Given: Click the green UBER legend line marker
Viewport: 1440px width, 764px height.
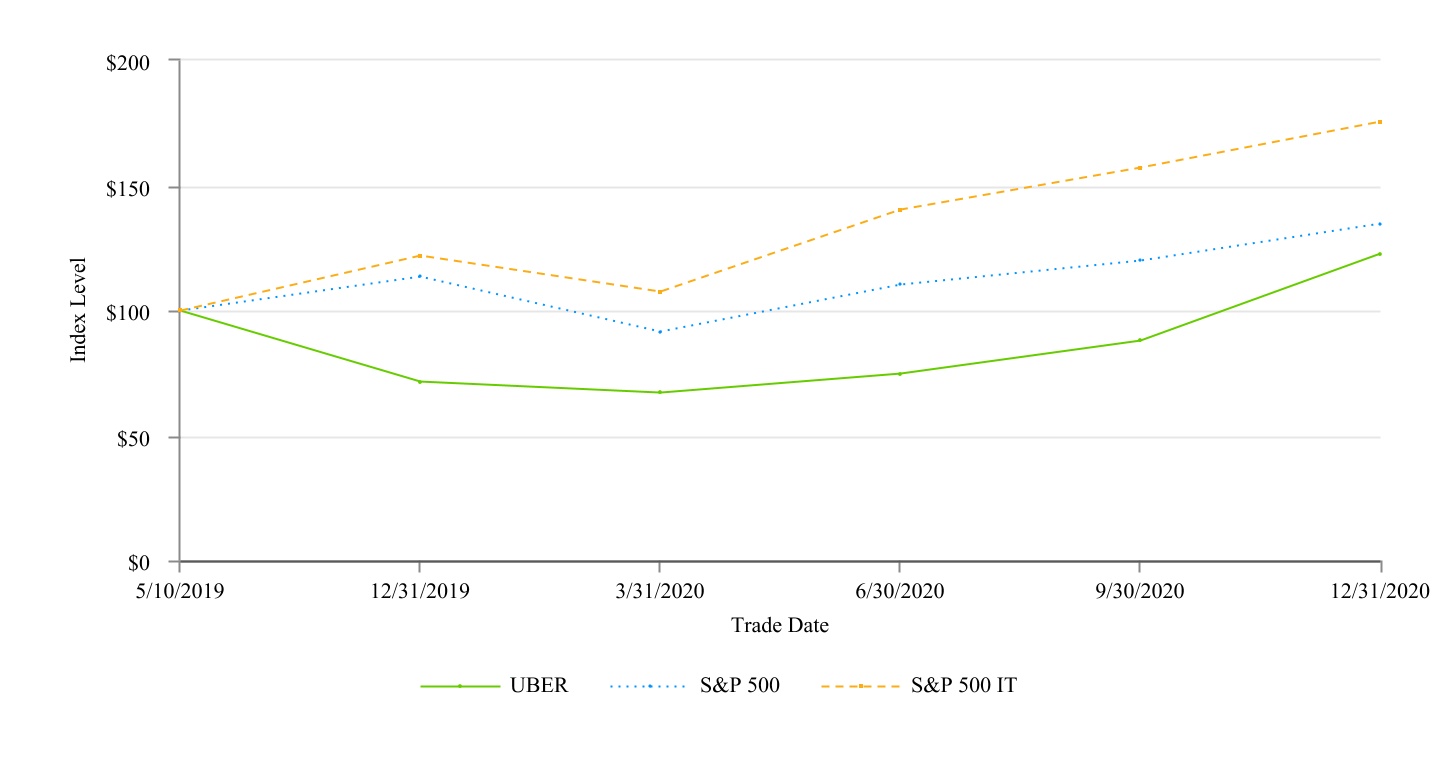Looking at the screenshot, I should pos(460,686).
